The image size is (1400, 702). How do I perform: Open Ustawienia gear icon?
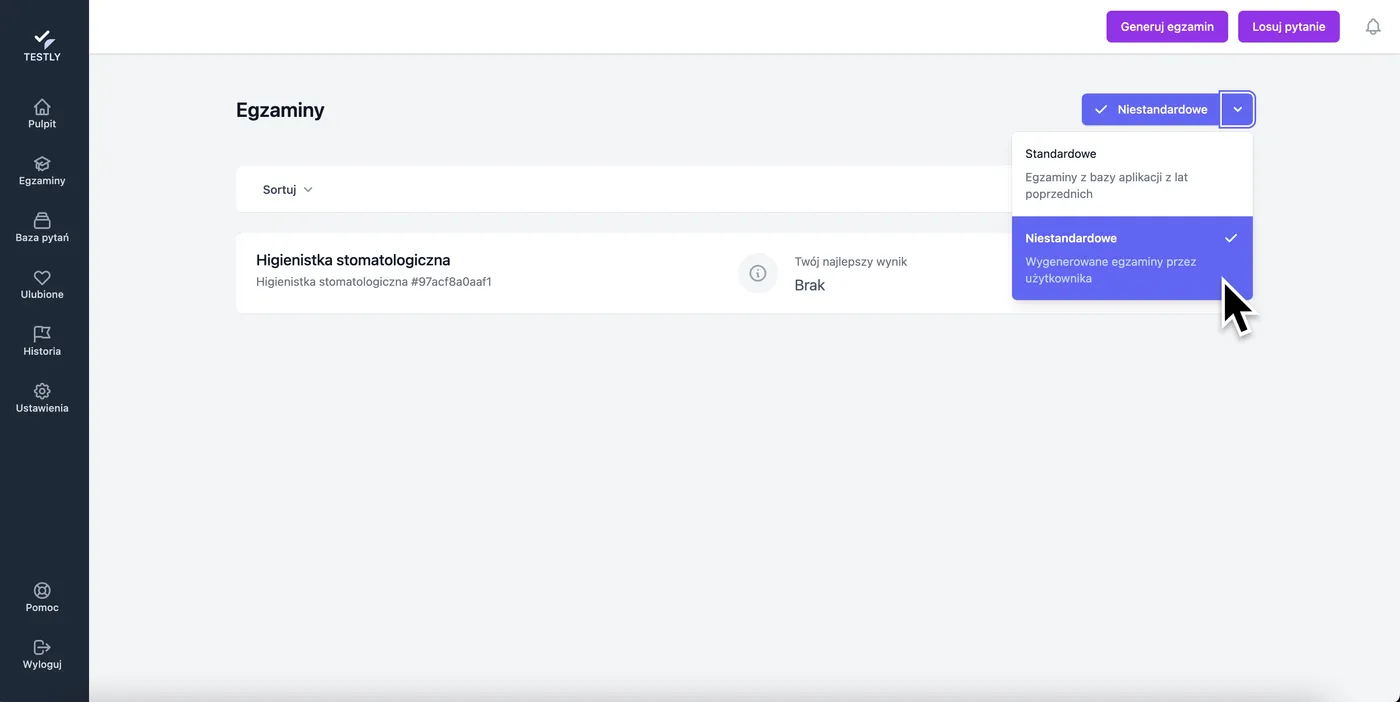coord(42,391)
